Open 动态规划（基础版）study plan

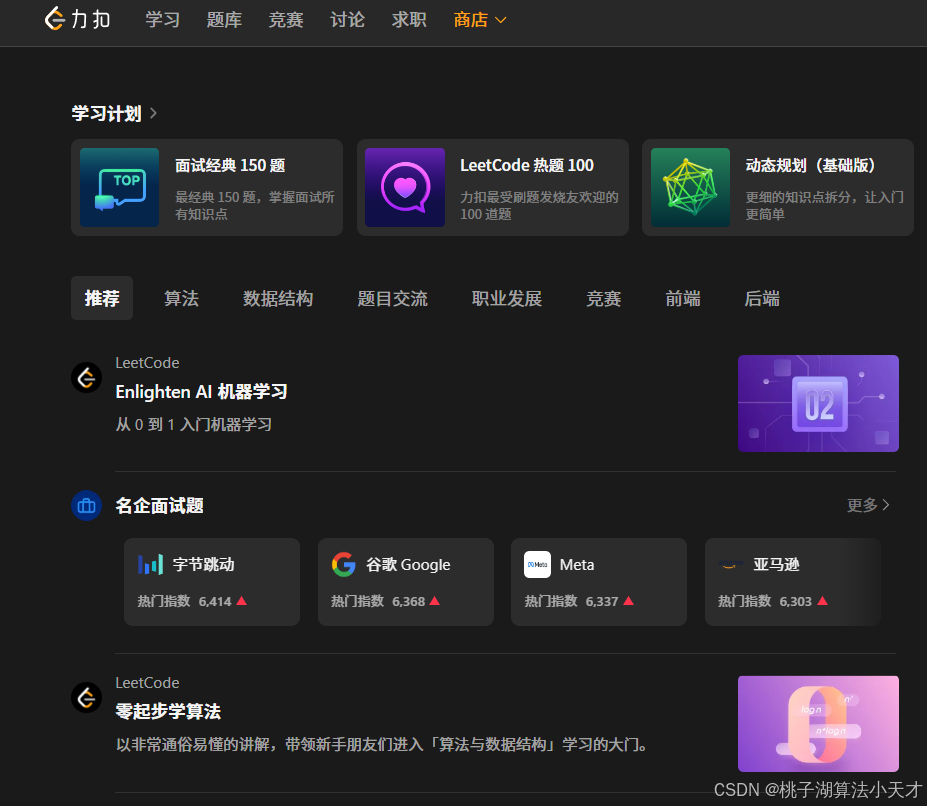click(x=778, y=187)
